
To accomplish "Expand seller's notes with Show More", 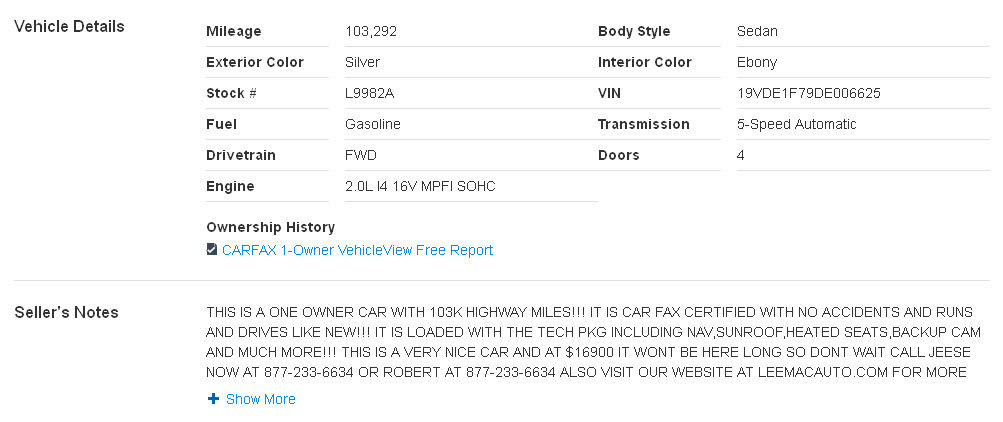I will (x=260, y=399).
